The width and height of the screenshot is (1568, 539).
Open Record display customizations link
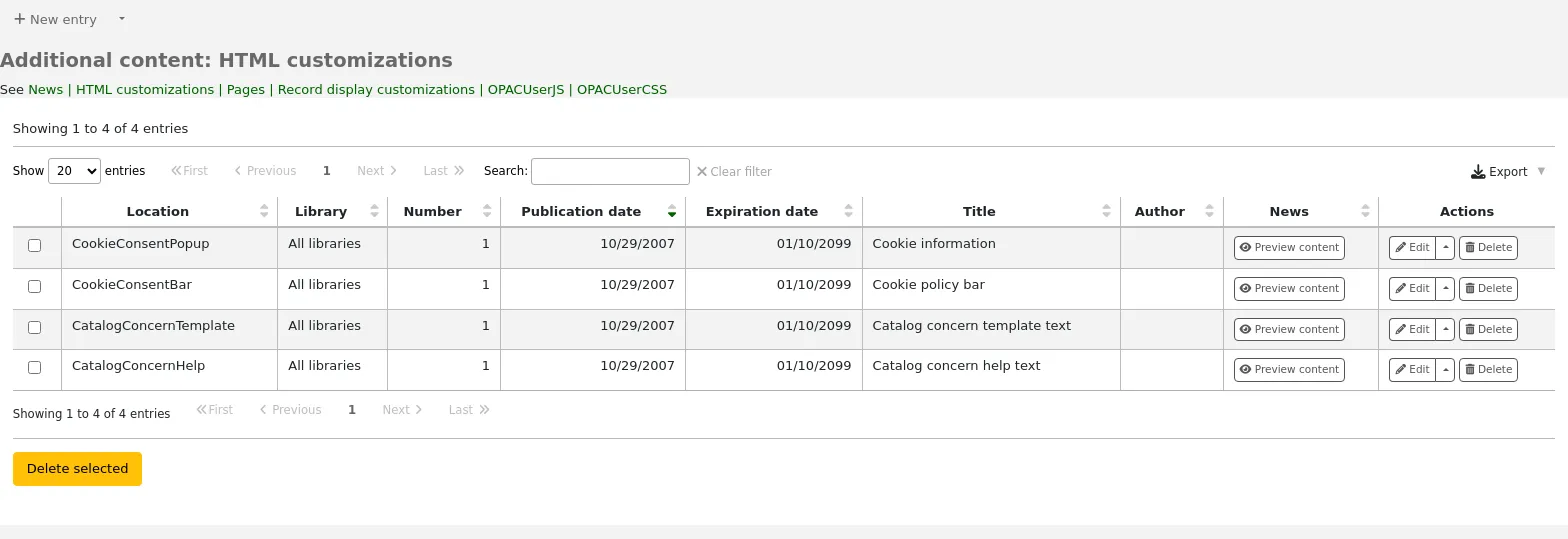376,89
